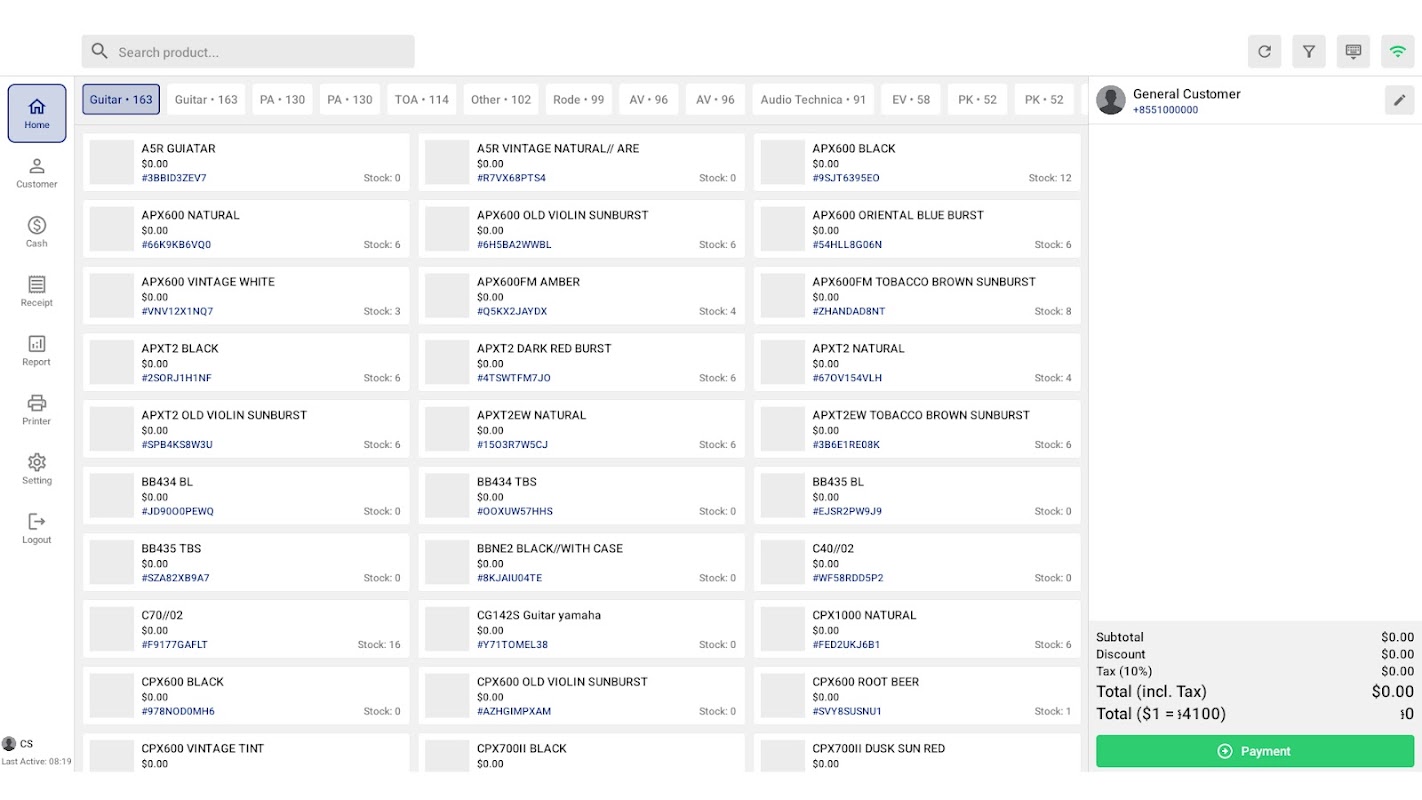This screenshot has width=1422, height=800.
Task: Add APX600 BLACK to the order
Action: 917,162
